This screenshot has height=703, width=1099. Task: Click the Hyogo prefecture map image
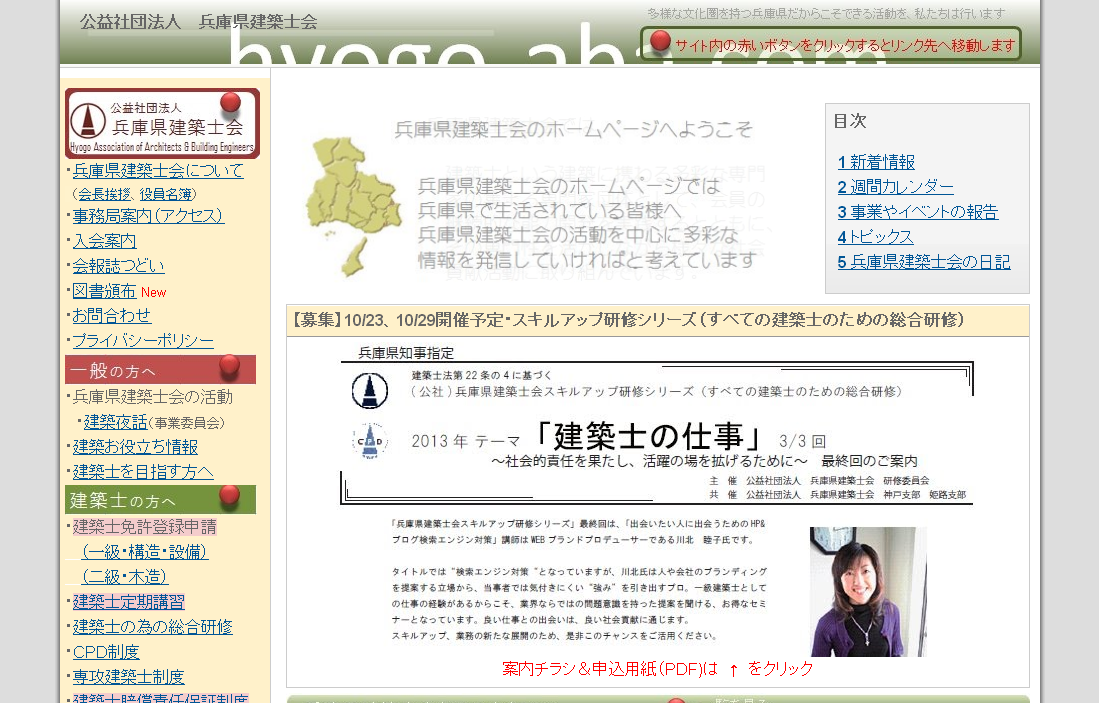(x=353, y=206)
